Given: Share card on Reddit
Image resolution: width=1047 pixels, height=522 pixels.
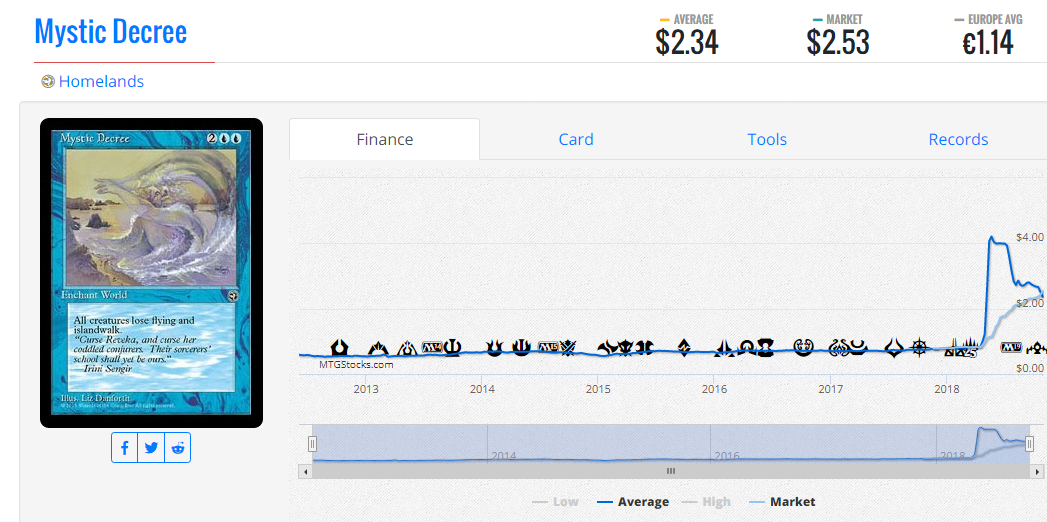Looking at the screenshot, I should tap(178, 448).
